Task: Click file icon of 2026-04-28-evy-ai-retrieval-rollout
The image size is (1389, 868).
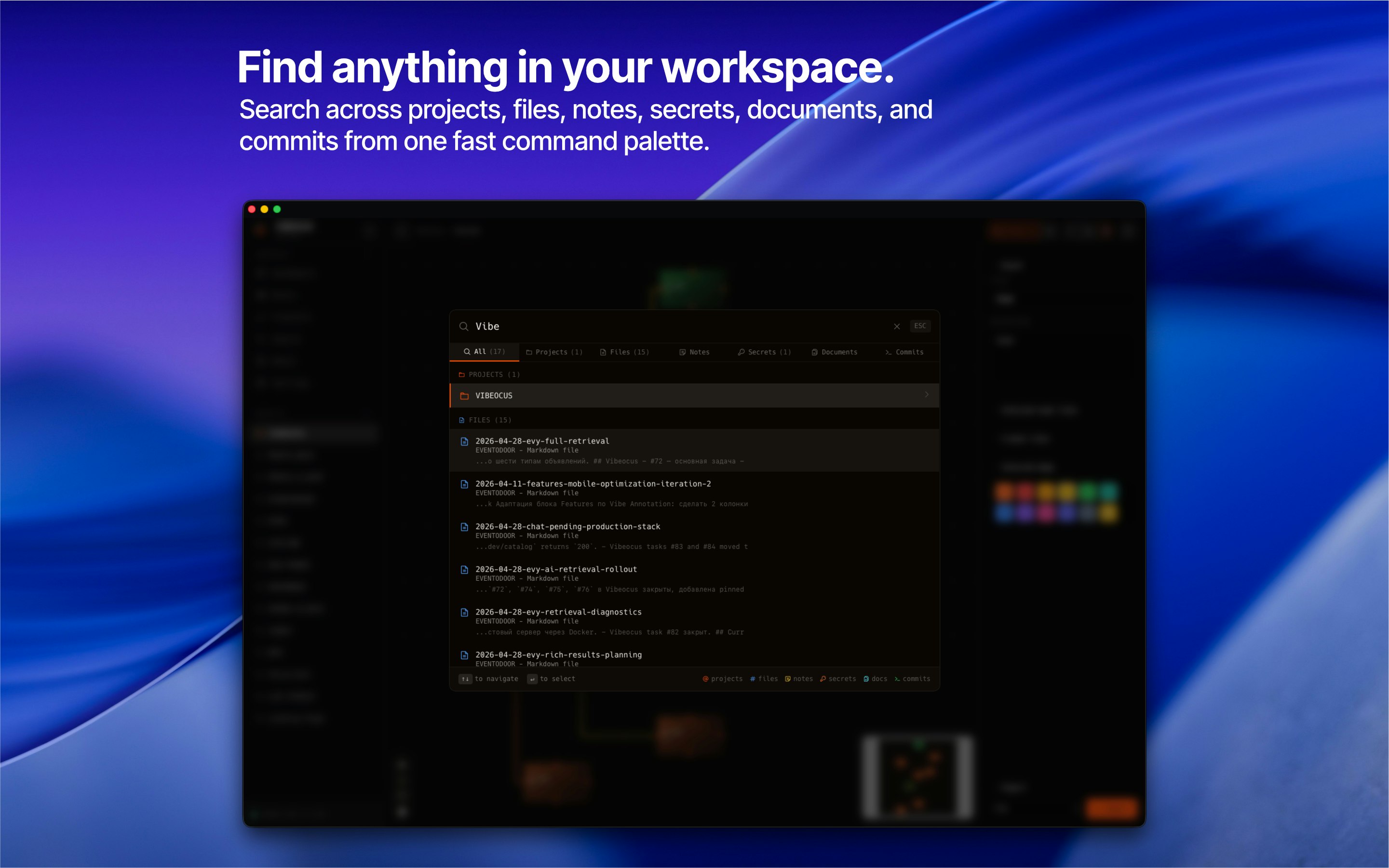Action: click(x=465, y=570)
